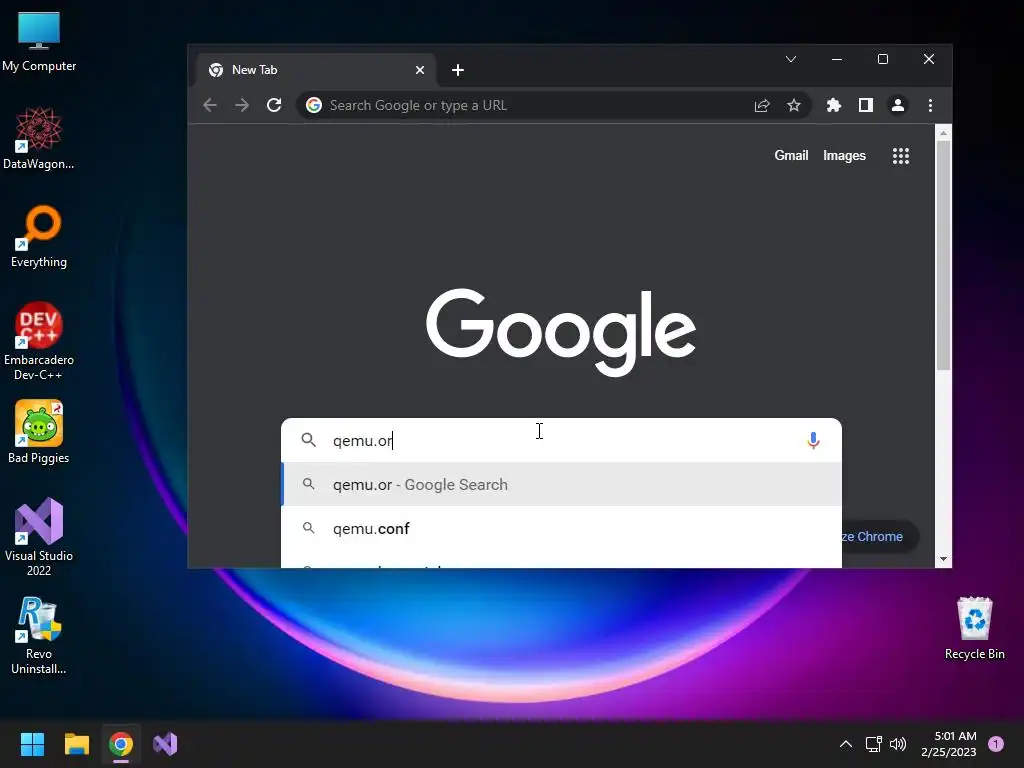Click the scrollbar down arrow

click(x=943, y=559)
